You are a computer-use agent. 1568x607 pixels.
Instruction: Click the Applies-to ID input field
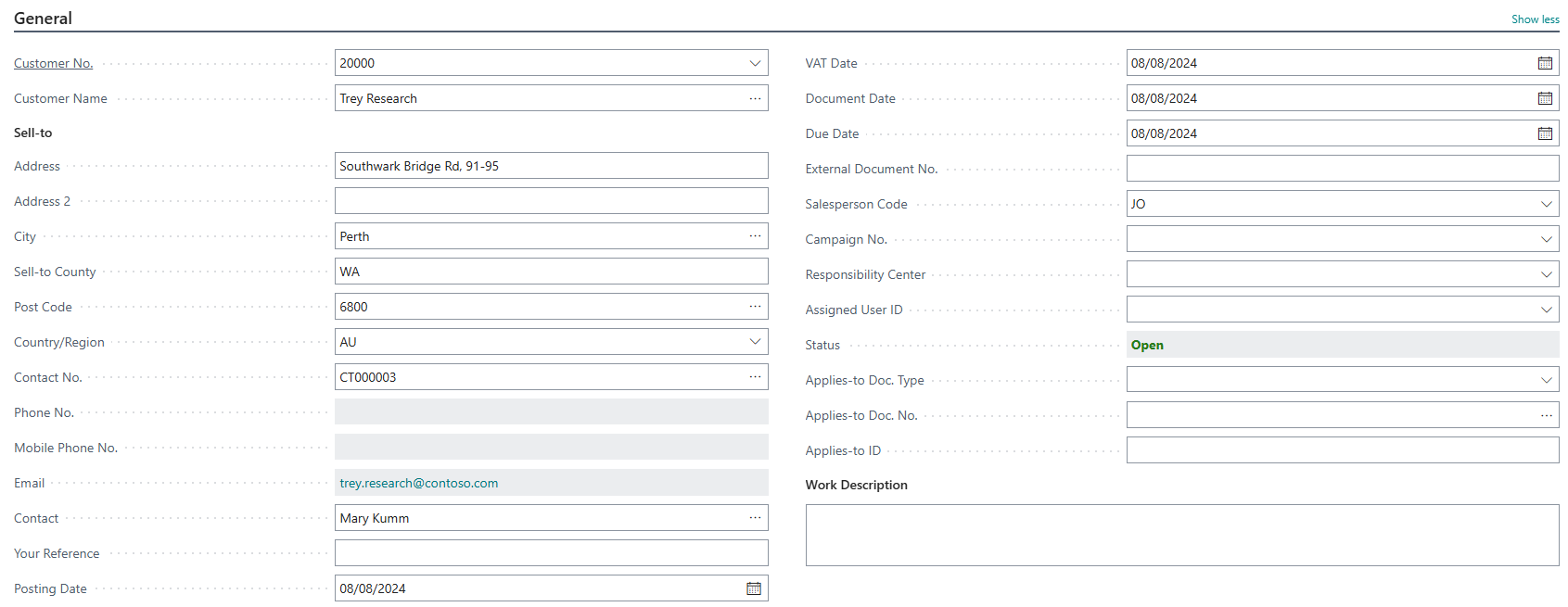[1343, 450]
